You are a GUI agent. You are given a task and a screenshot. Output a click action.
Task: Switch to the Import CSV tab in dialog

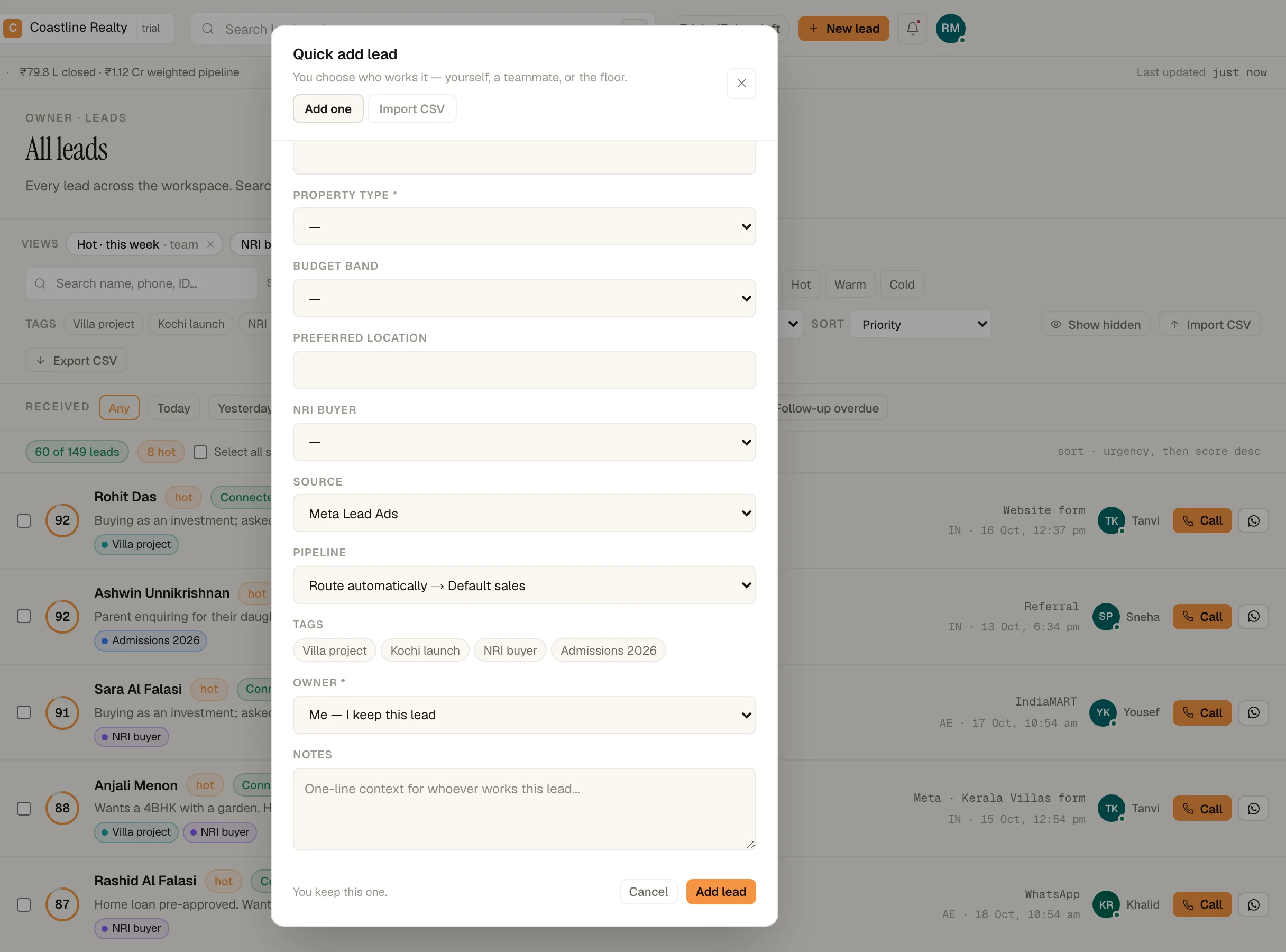coord(412,109)
